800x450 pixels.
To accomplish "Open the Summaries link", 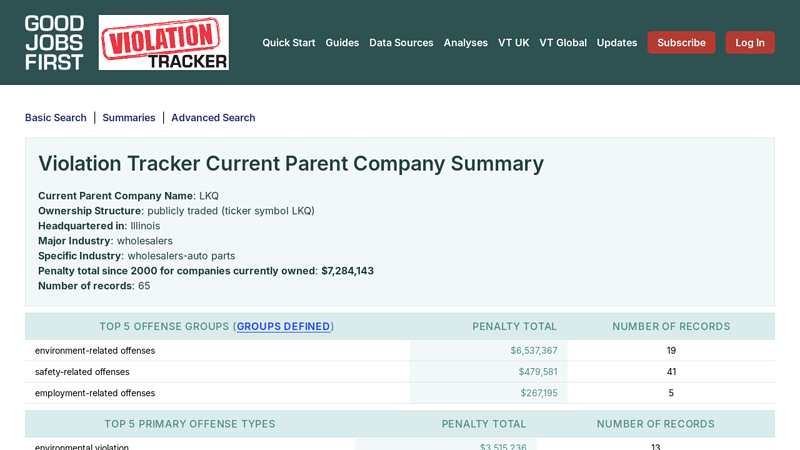I will pos(129,118).
